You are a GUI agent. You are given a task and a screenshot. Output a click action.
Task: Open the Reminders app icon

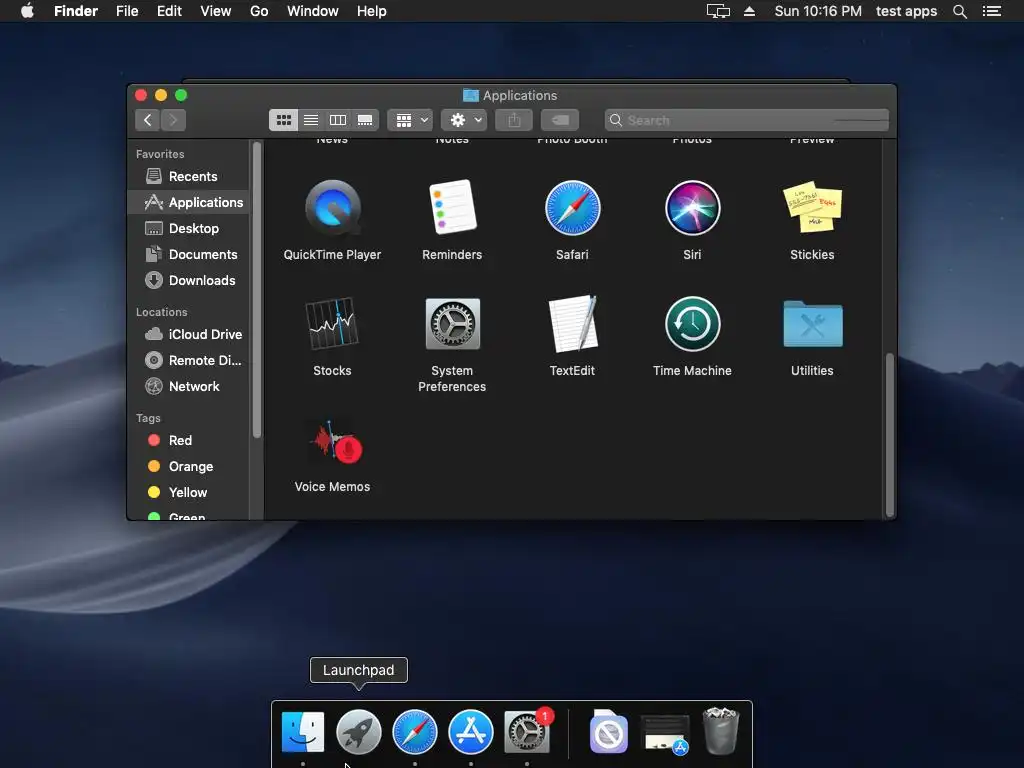pos(452,207)
